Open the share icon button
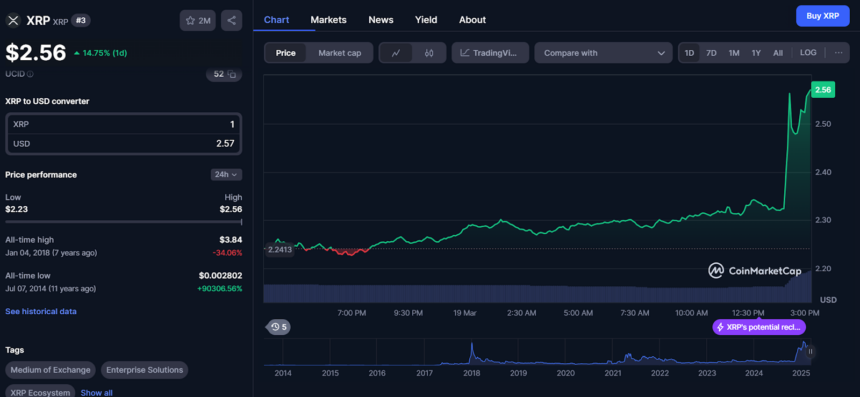Screen dimensions: 860x397 231,20
